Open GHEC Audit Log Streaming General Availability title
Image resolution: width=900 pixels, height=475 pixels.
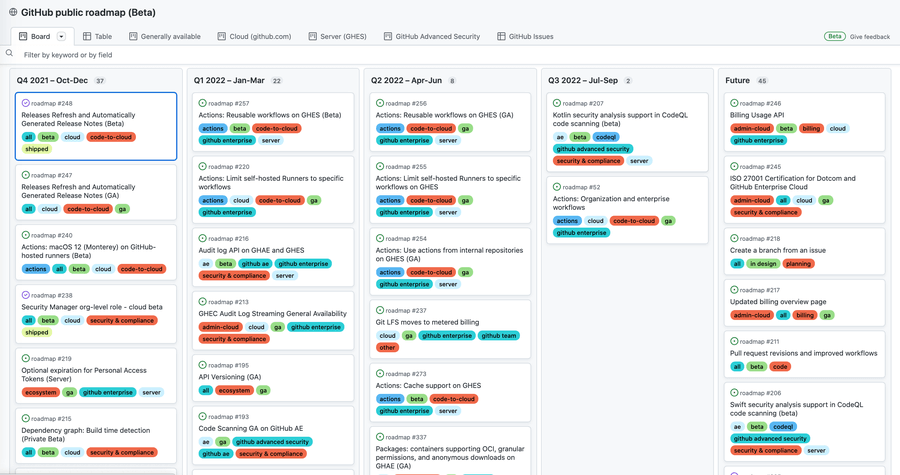[273, 314]
